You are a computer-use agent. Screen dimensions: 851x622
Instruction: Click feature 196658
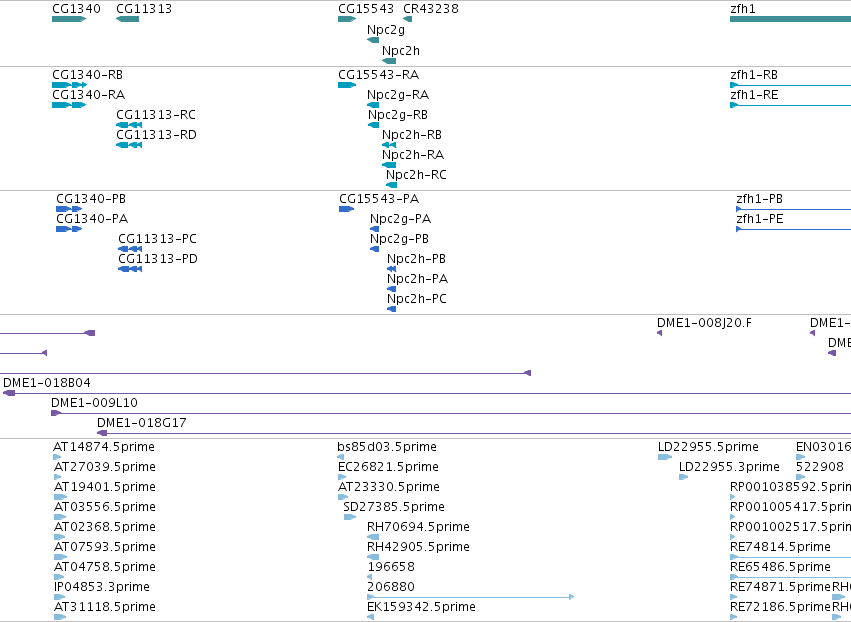click(391, 567)
